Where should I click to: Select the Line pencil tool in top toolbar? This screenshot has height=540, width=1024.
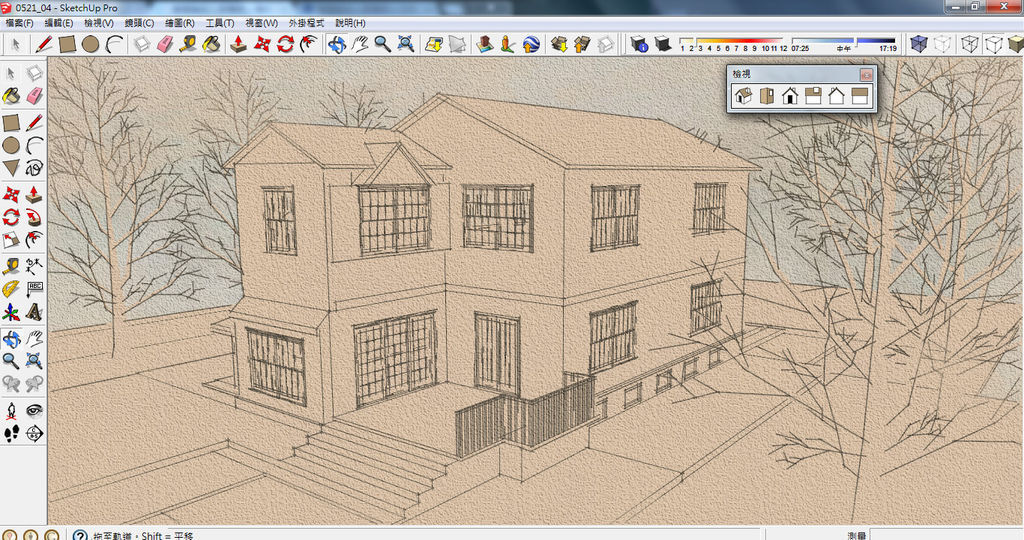(x=44, y=44)
